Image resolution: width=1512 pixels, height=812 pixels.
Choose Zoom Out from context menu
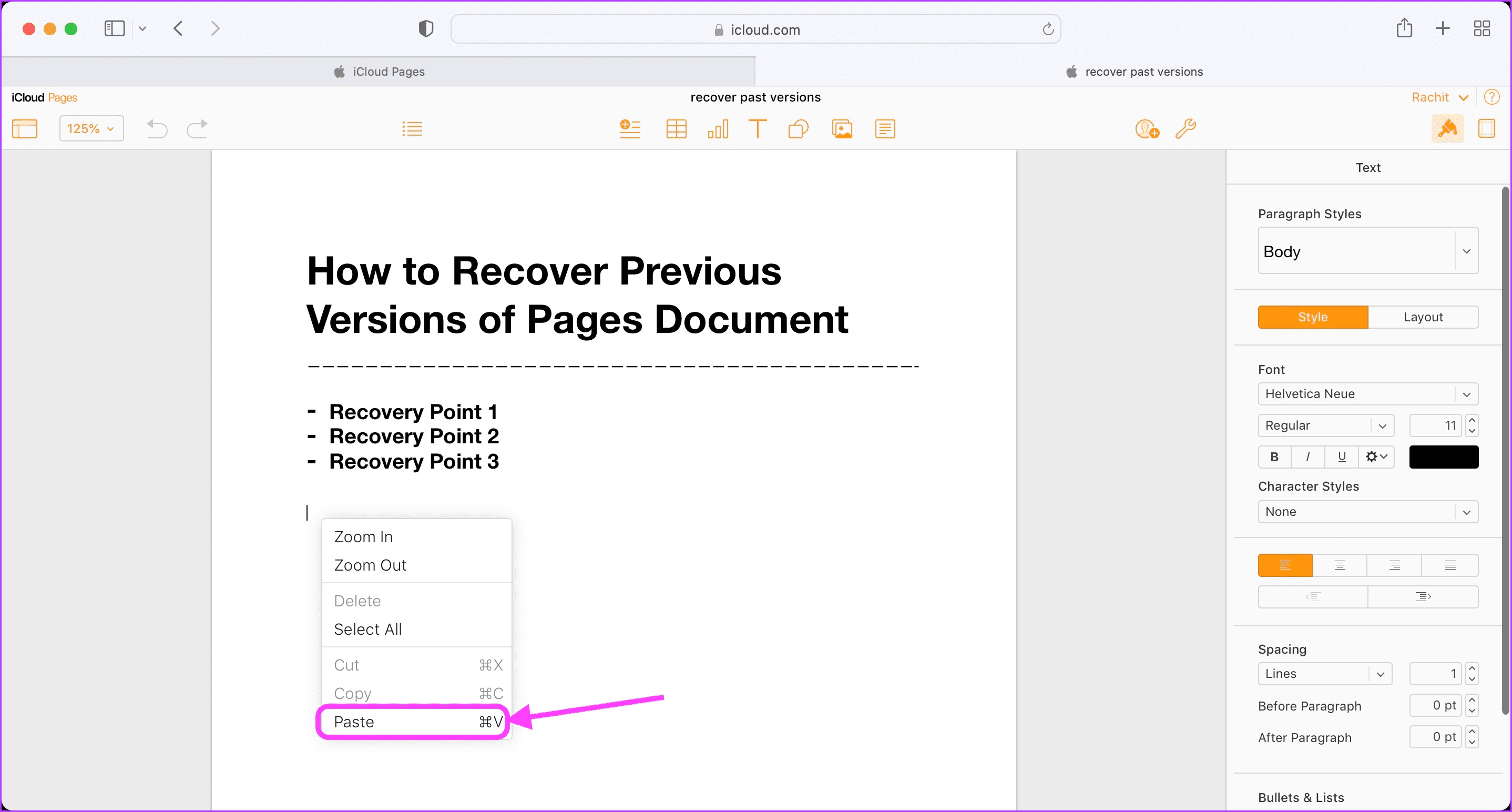(x=416, y=565)
